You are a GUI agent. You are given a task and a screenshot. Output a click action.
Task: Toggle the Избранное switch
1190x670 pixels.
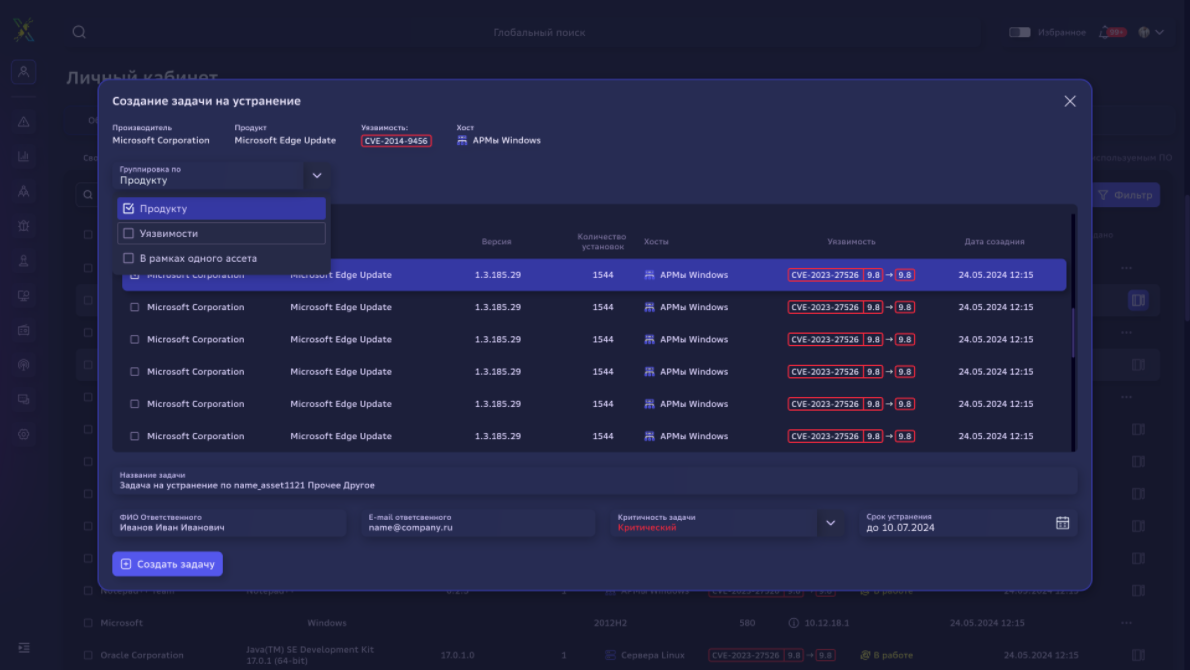point(1019,32)
